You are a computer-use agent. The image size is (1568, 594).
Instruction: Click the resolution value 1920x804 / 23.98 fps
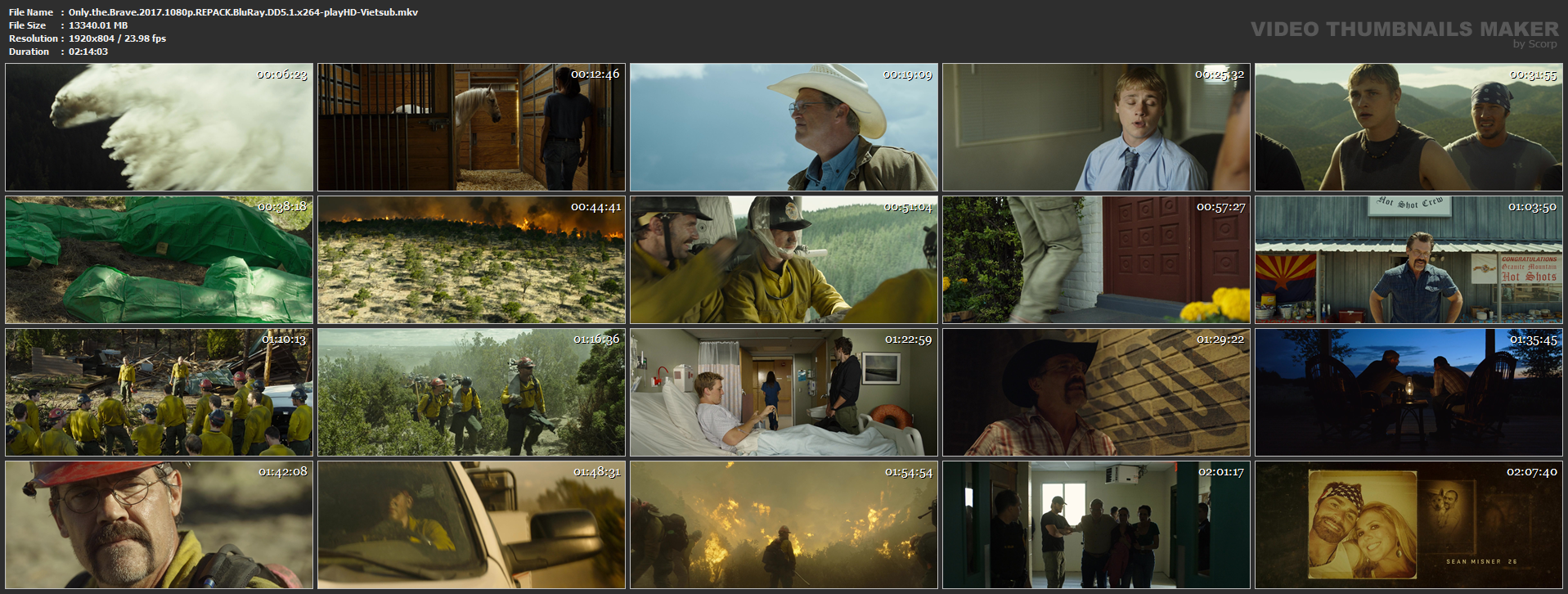pos(117,38)
